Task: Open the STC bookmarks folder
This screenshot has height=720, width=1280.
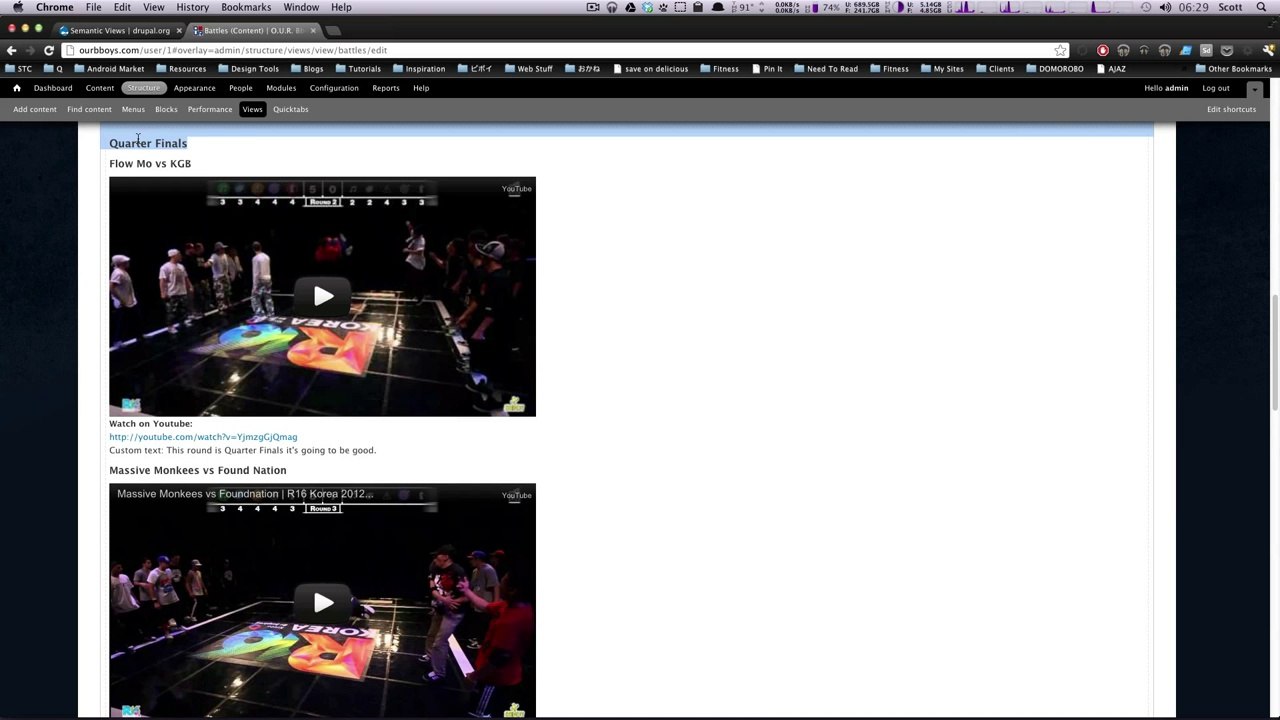Action: tap(18, 69)
